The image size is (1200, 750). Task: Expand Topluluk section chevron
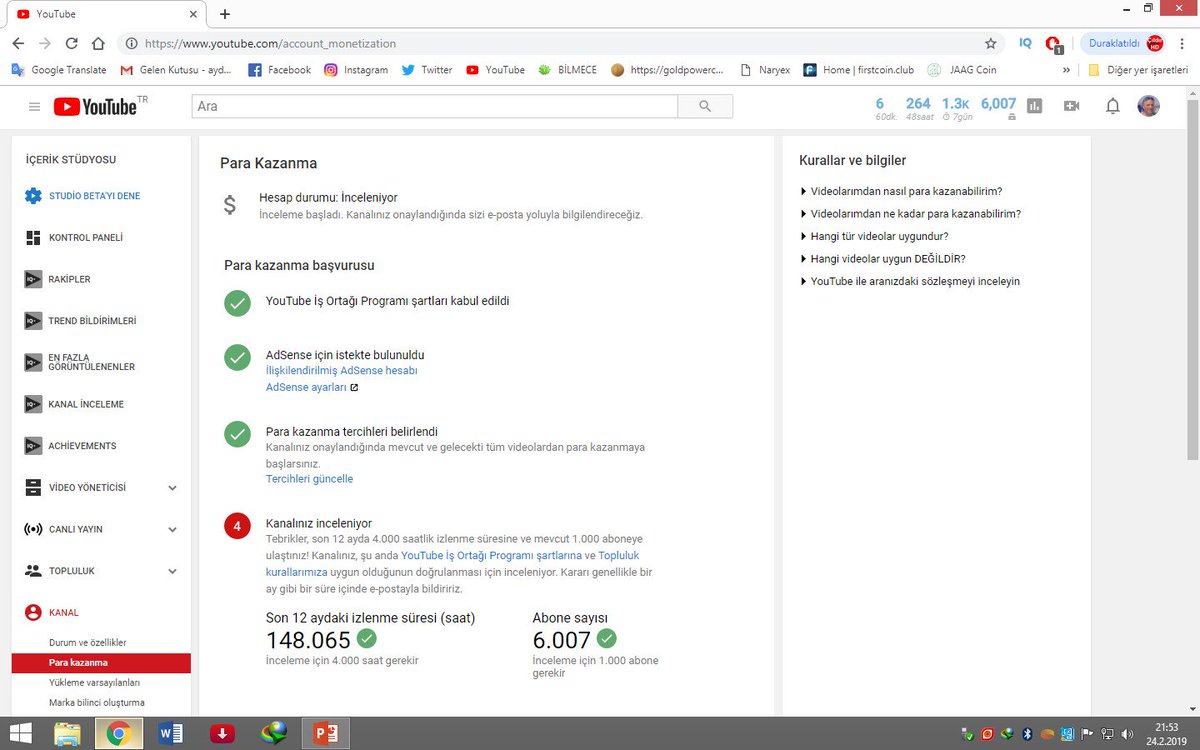172,571
